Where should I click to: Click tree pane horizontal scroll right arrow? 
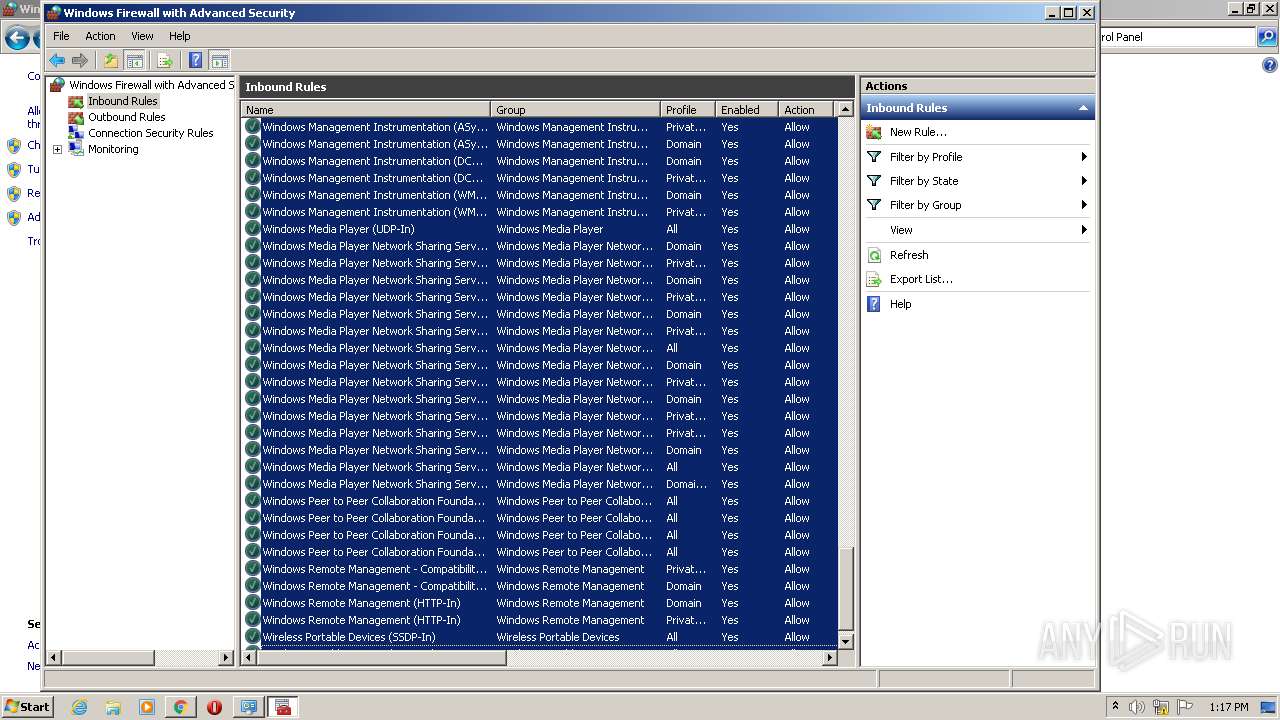[x=226, y=658]
